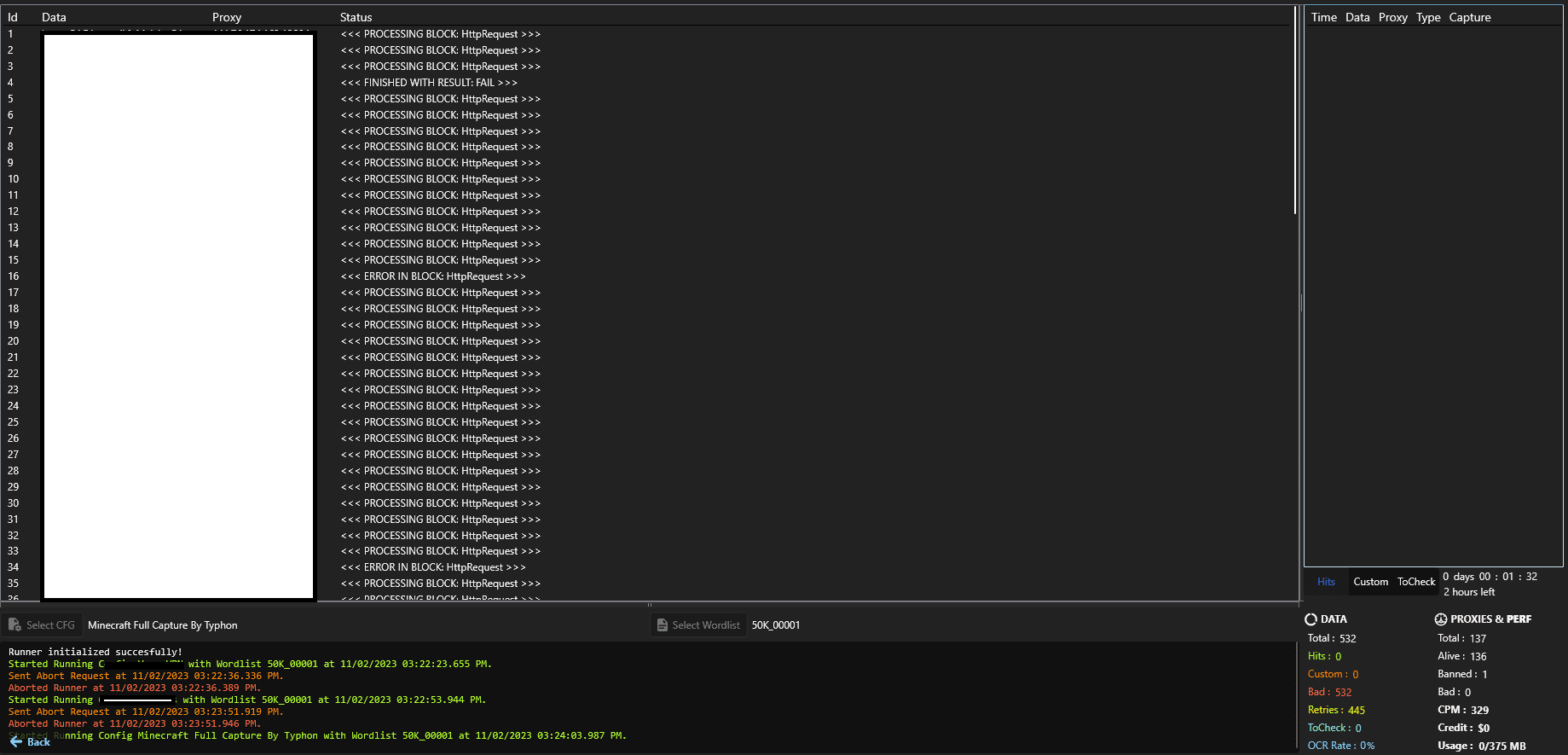Click the 'Runner initialized succesfully!' log line
Viewport: 1568px width, 755px height.
(95, 652)
